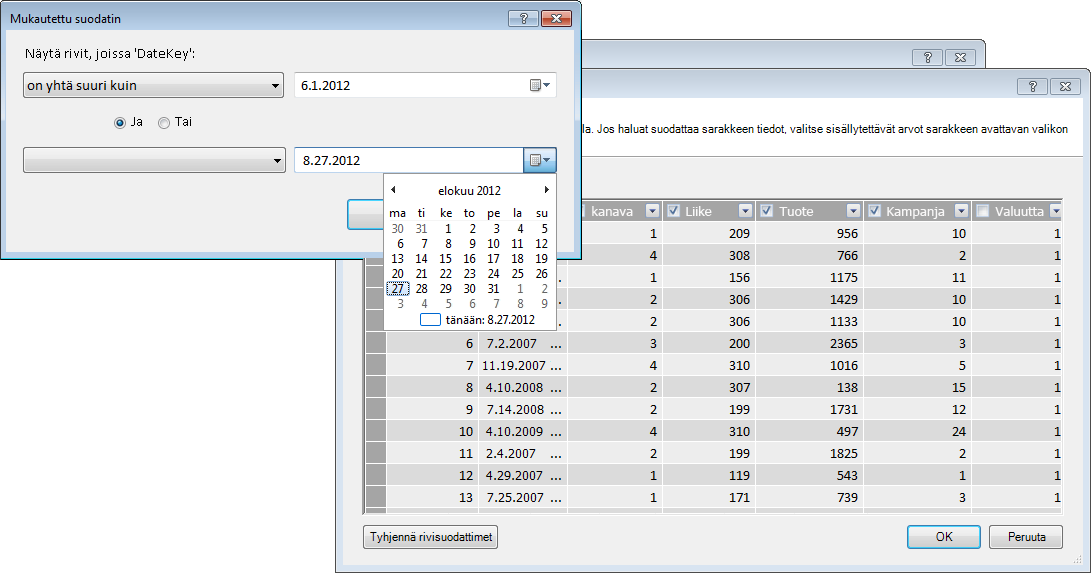Uncheck the Liike column checkbox
Viewport: 1091px width, 574px height.
[674, 211]
